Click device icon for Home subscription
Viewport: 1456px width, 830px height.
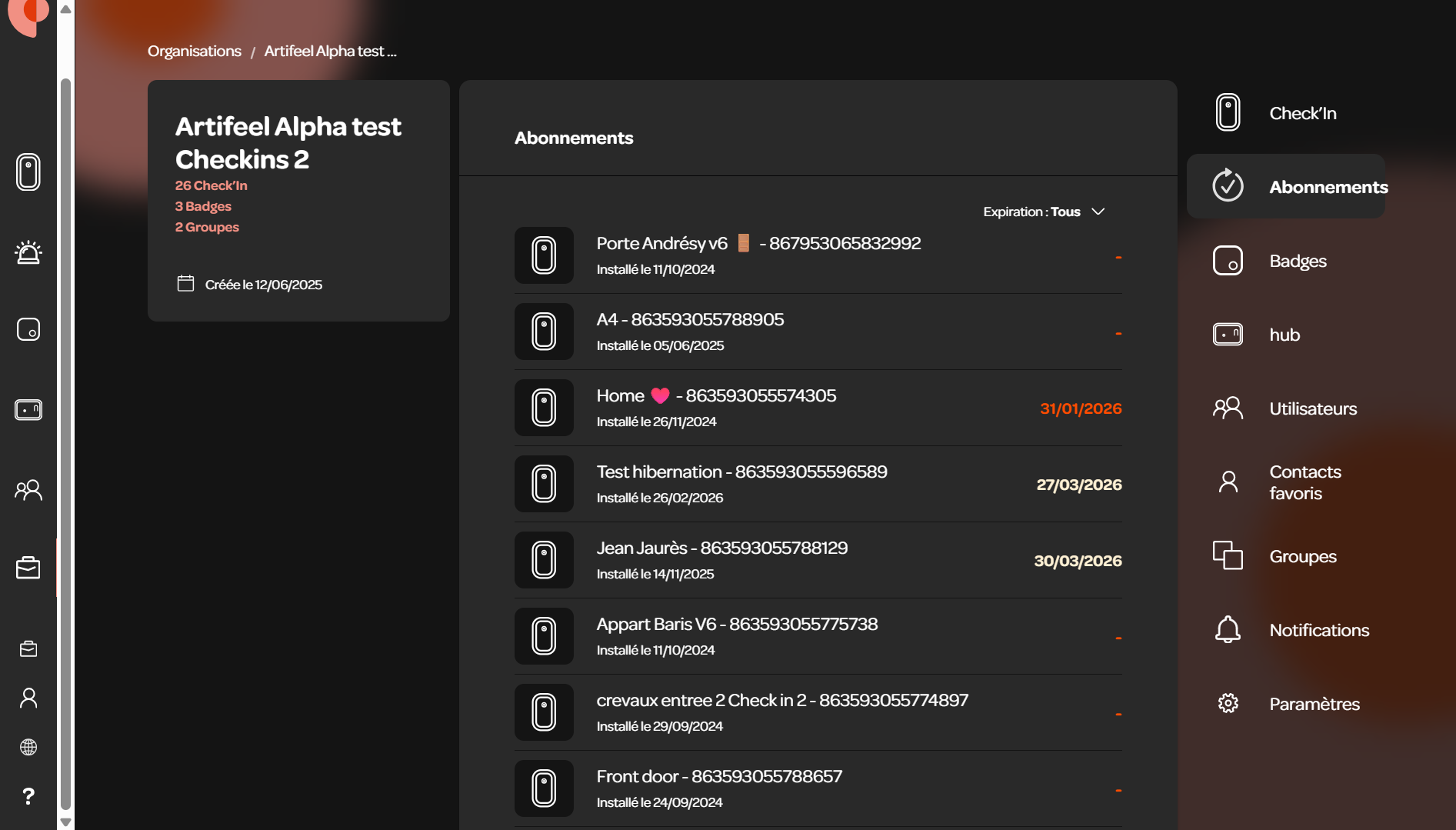[x=544, y=408]
